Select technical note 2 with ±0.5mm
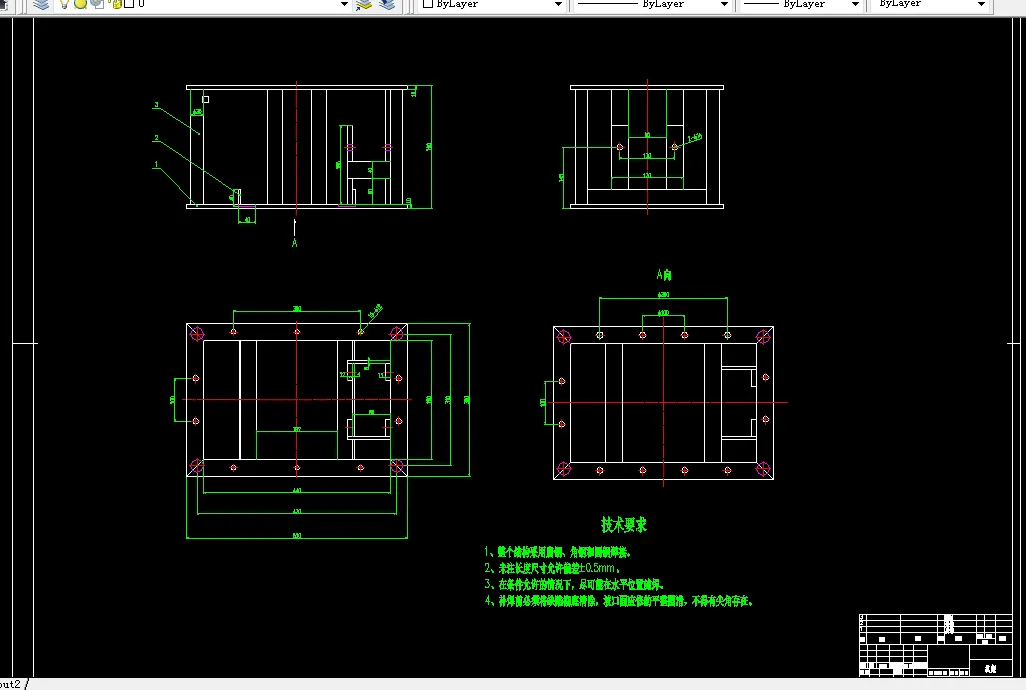The image size is (1026, 690). point(552,568)
